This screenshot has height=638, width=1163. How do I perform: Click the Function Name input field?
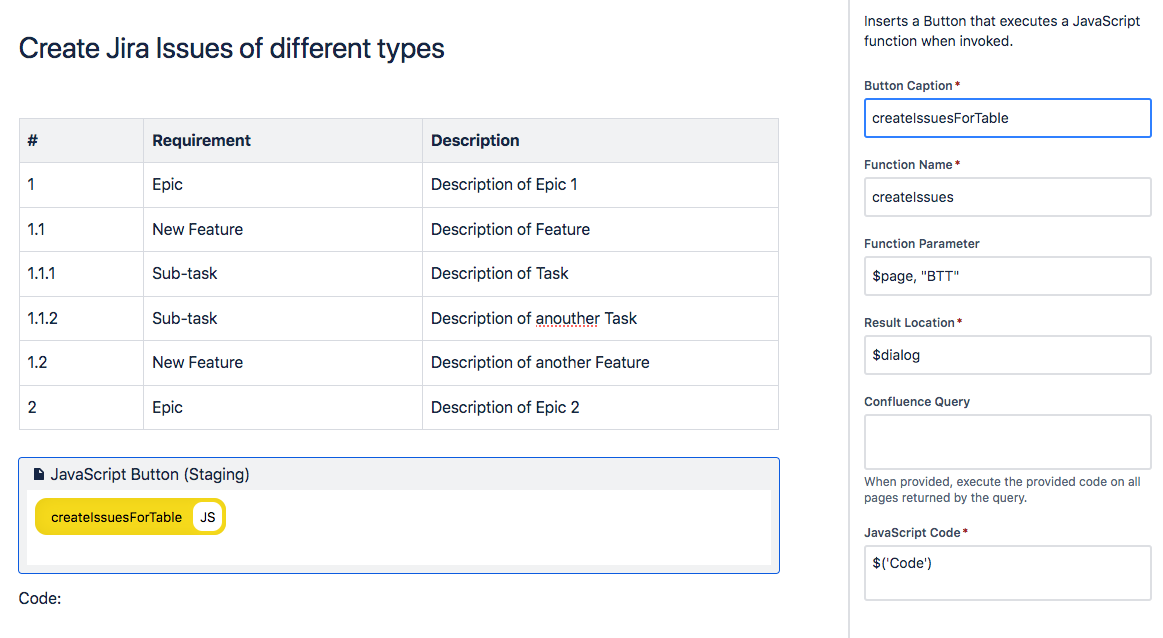(1007, 197)
